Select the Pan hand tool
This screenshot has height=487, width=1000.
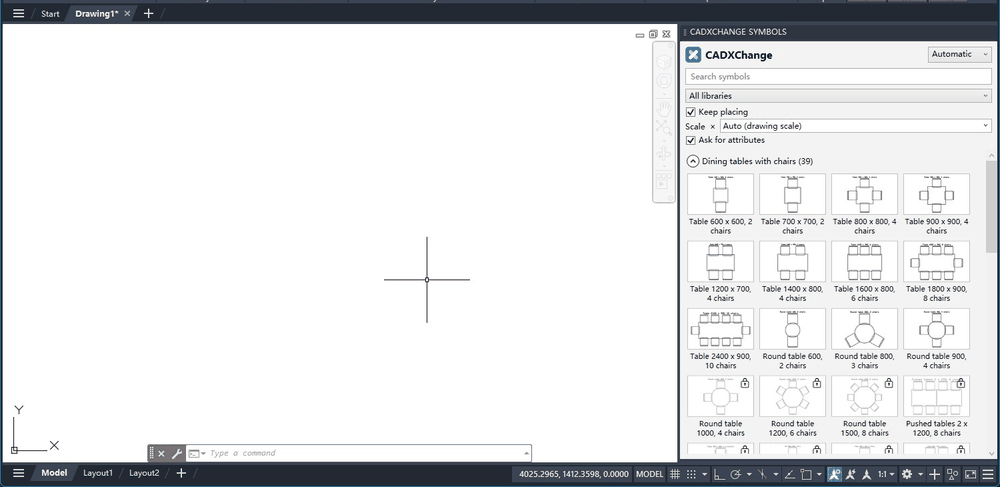point(664,108)
